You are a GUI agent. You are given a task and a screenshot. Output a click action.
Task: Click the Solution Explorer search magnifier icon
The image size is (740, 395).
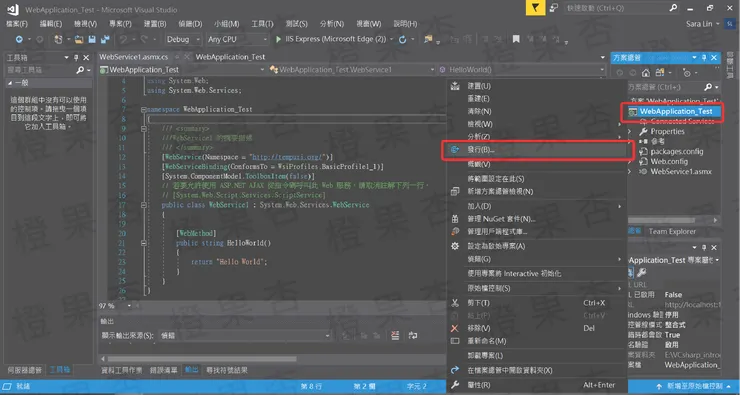coord(708,87)
